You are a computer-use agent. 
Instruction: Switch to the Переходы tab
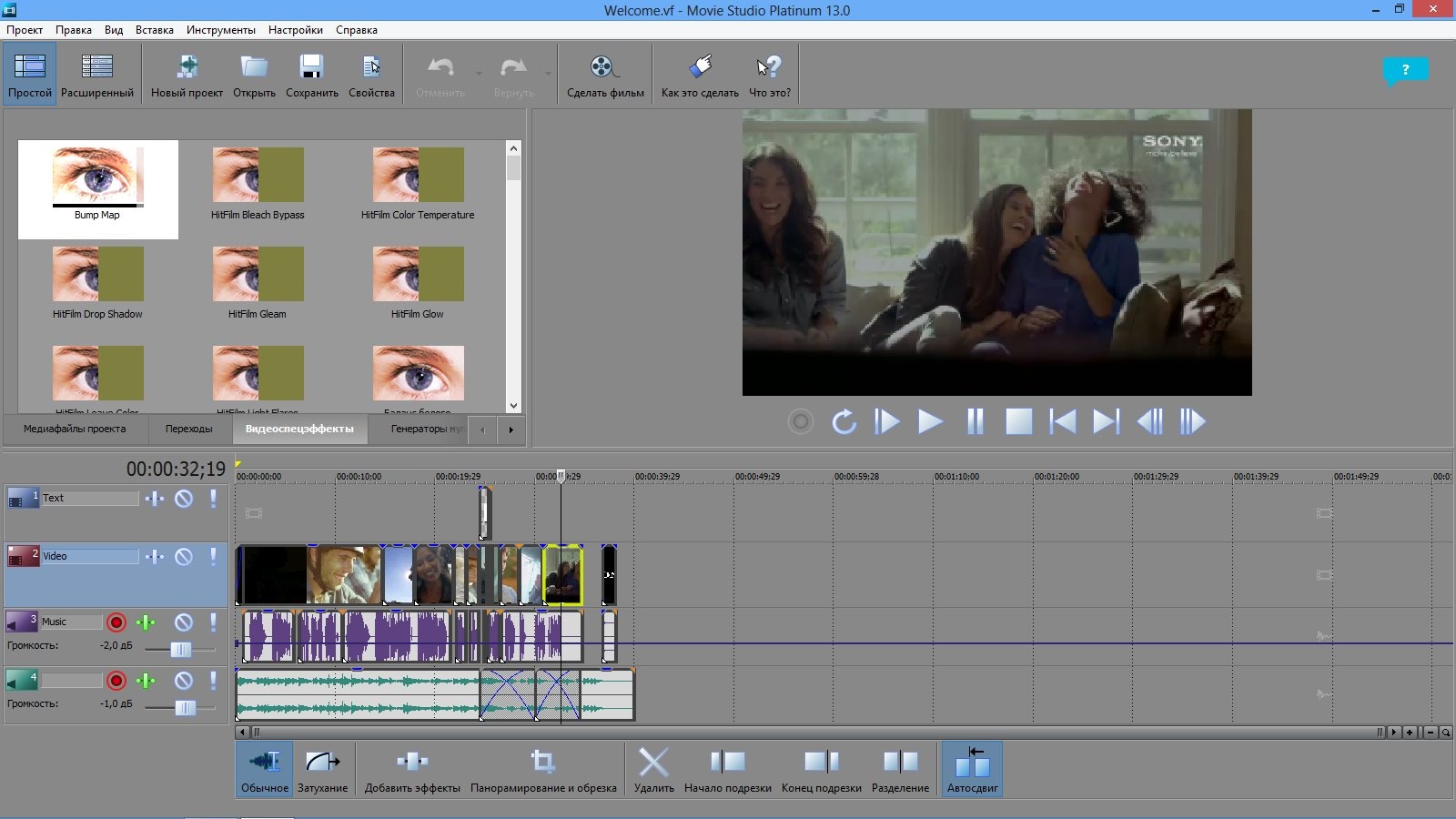point(188,429)
